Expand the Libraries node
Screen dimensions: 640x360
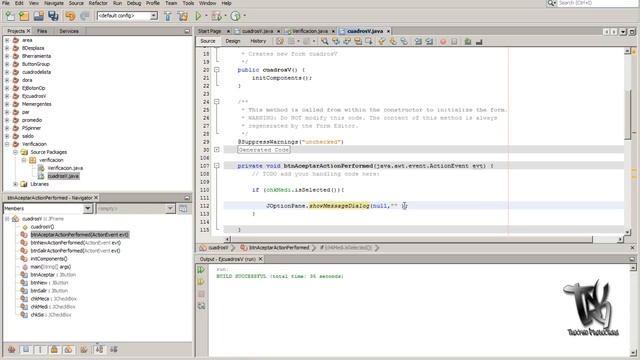tap(16, 184)
